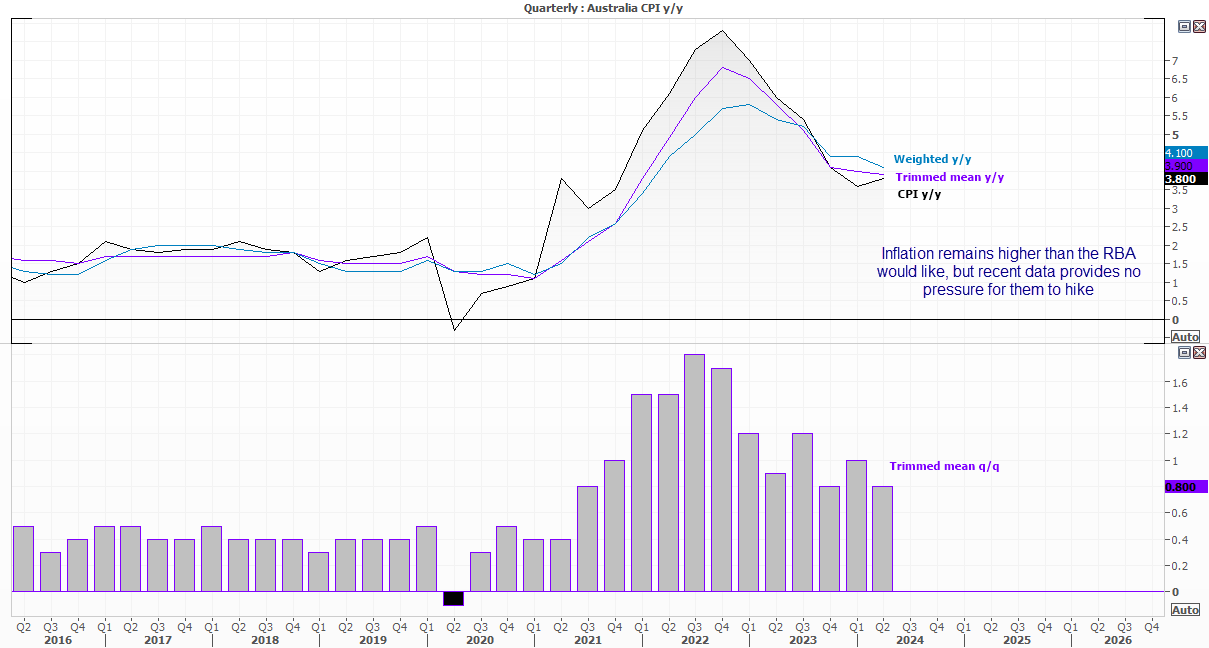1209x648 pixels.
Task: Click the black negative Q2 2020 bar
Action: point(453,598)
